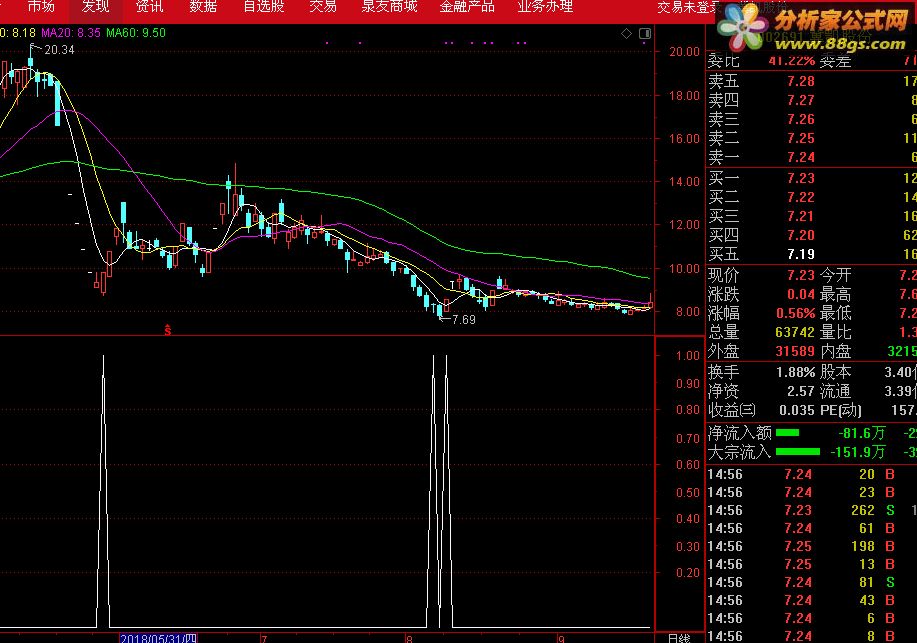This screenshot has width=917, height=643.
Task: Click the 净流入额 green bar
Action: [787, 433]
